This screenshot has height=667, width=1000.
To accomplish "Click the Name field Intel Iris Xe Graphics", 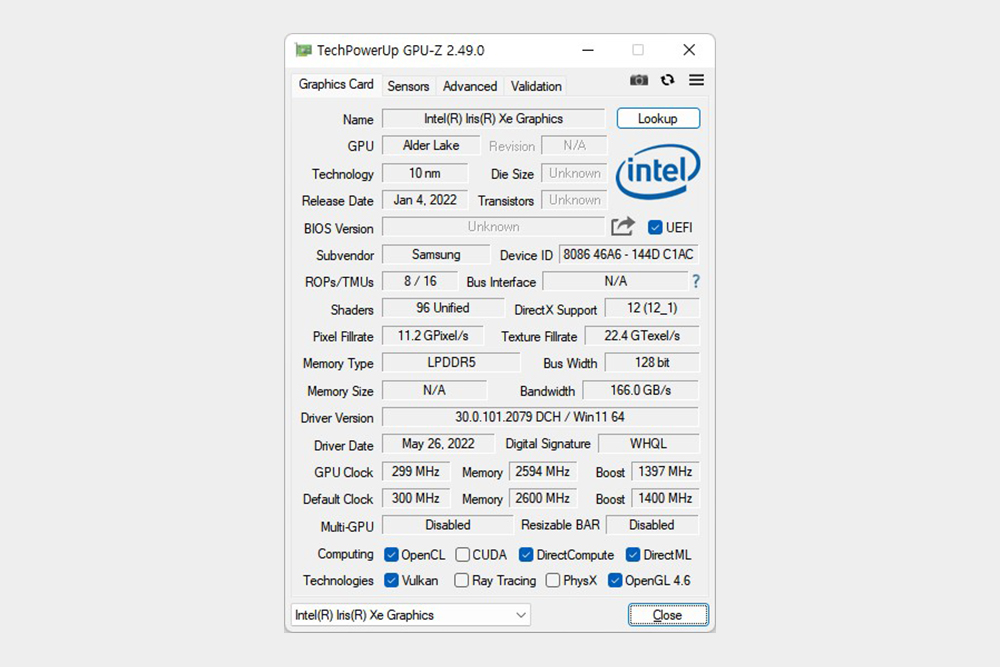I will (x=494, y=119).
